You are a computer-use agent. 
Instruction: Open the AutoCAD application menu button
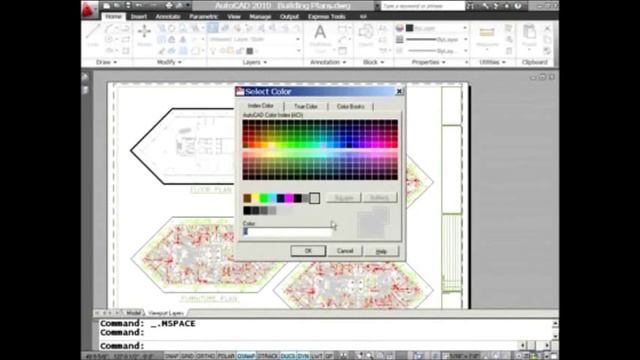point(89,9)
